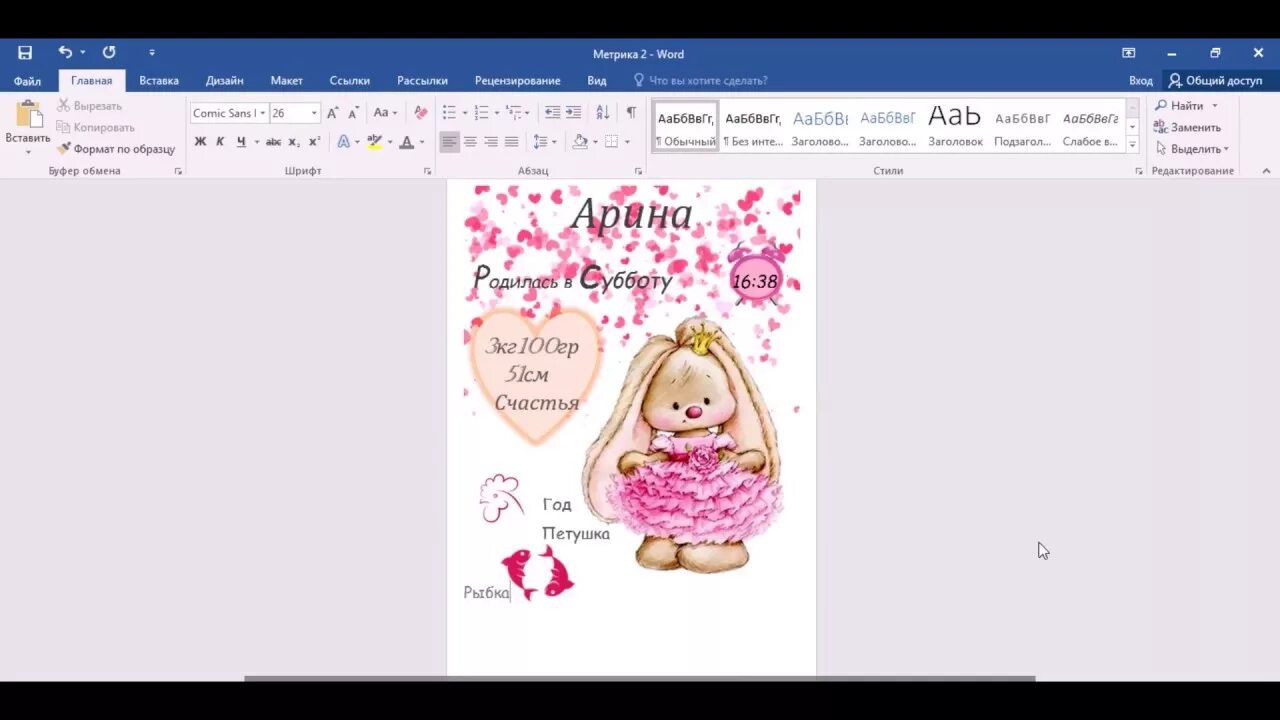Viewport: 1280px width, 720px height.
Task: Click the Найти find button
Action: pyautogui.click(x=1186, y=106)
